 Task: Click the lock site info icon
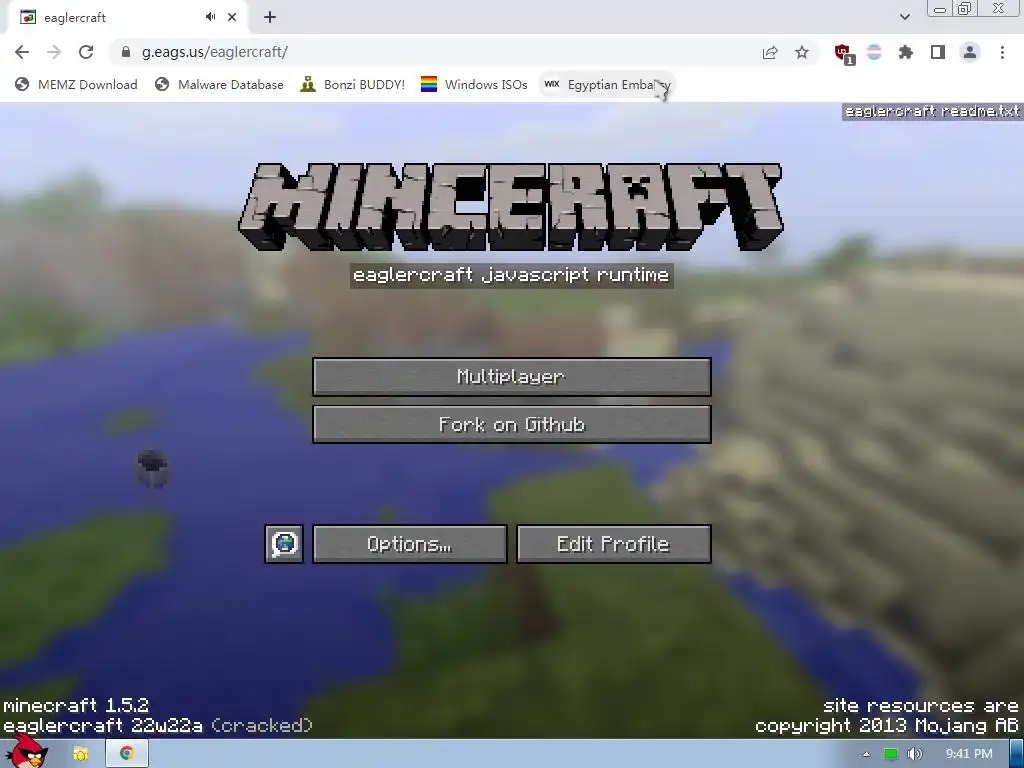point(126,52)
